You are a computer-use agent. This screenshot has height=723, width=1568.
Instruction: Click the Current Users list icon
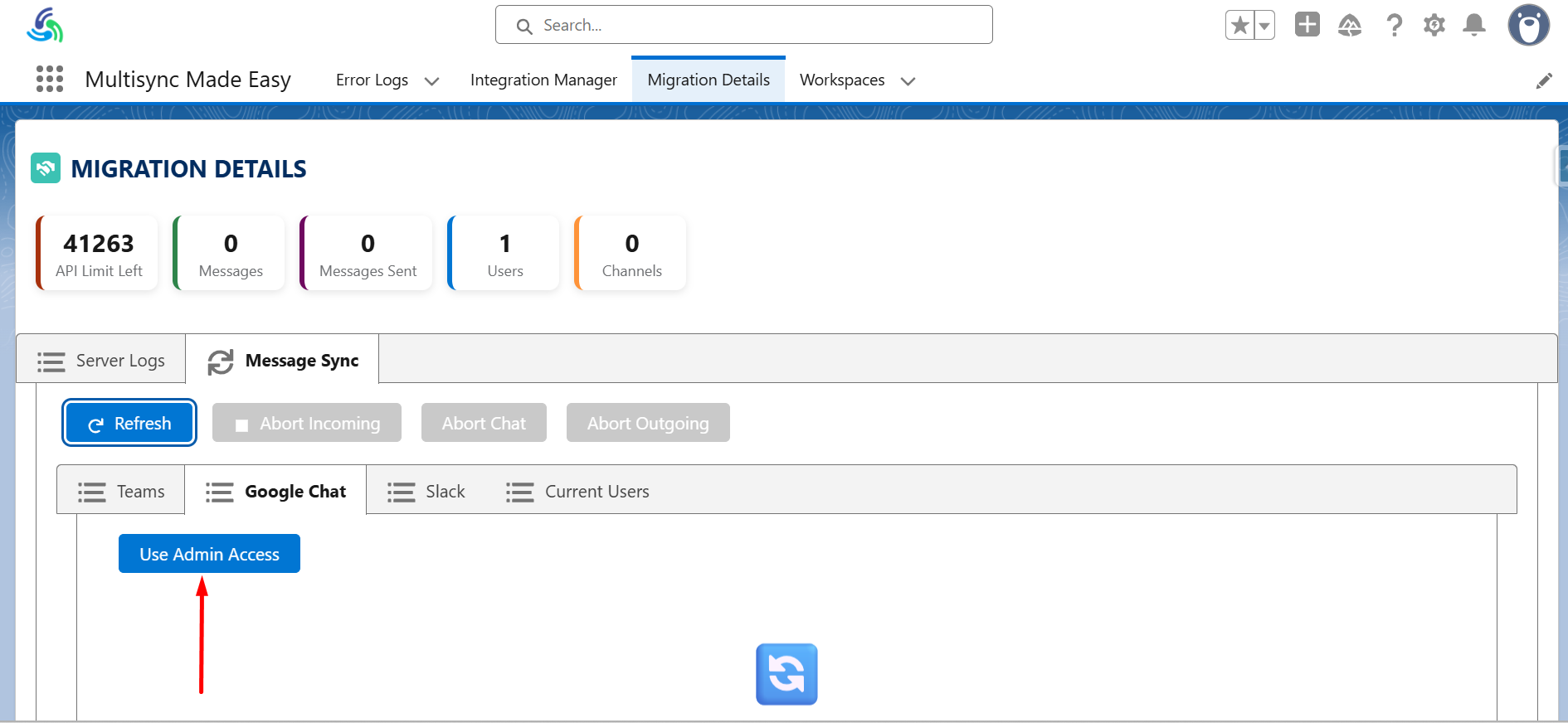point(520,493)
